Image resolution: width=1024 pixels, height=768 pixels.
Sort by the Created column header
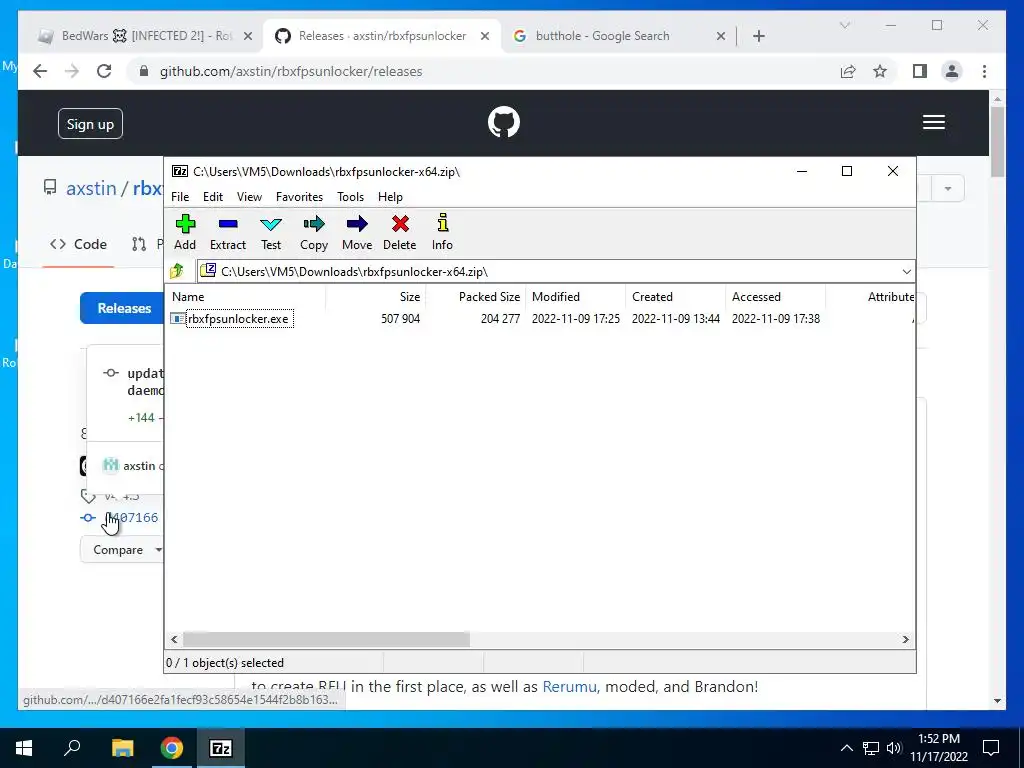pos(675,296)
